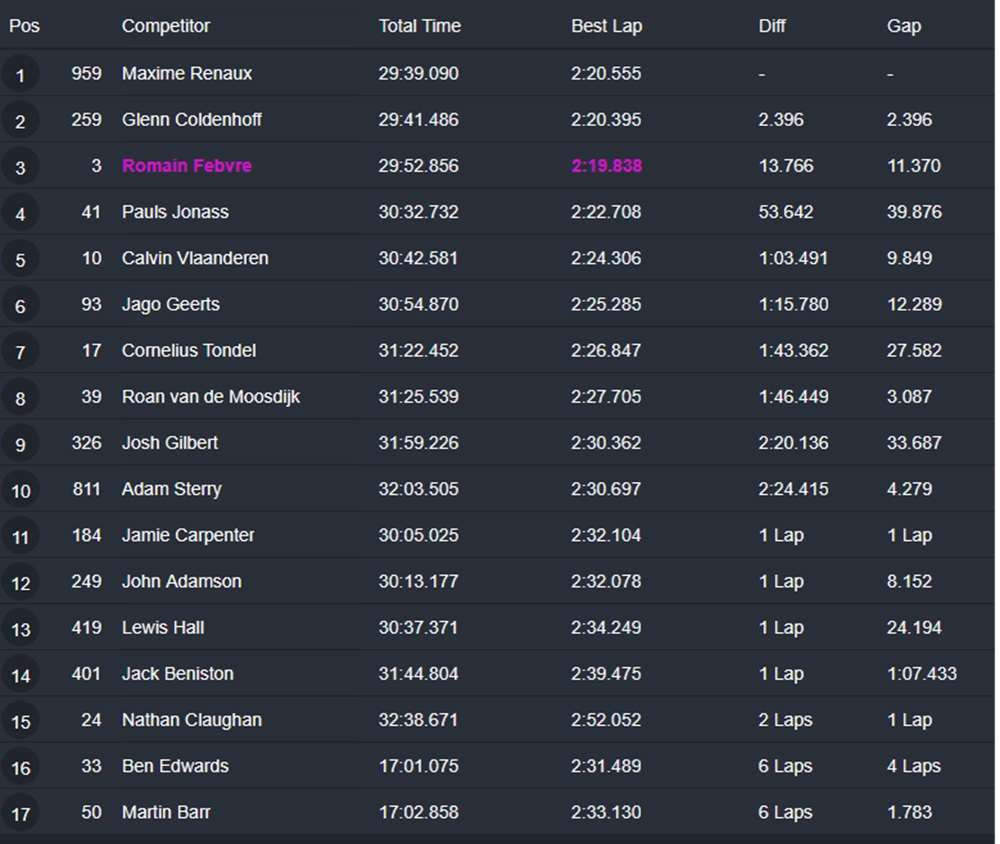Select competitor Glenn Coldenhoff

pyautogui.click(x=192, y=120)
